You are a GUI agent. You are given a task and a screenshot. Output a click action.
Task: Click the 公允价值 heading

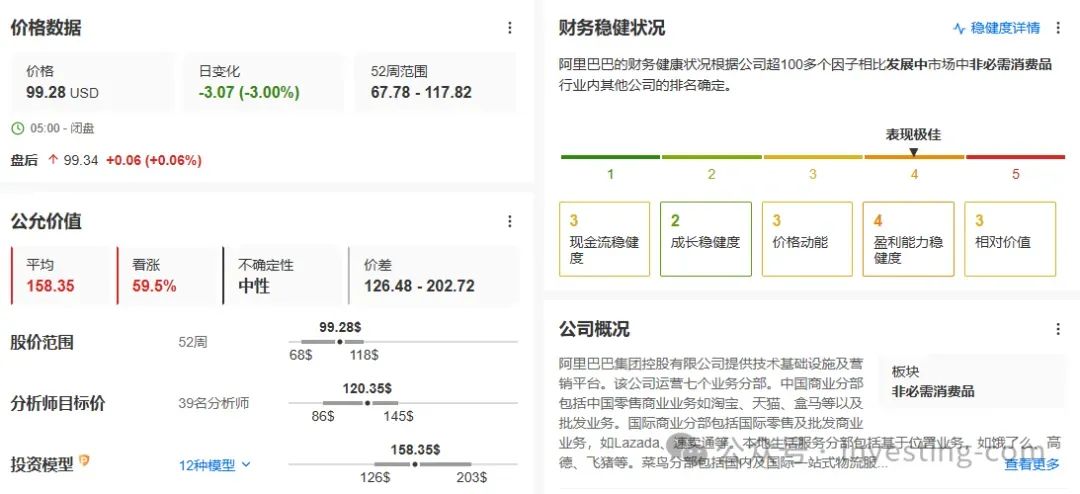[x=46, y=221]
